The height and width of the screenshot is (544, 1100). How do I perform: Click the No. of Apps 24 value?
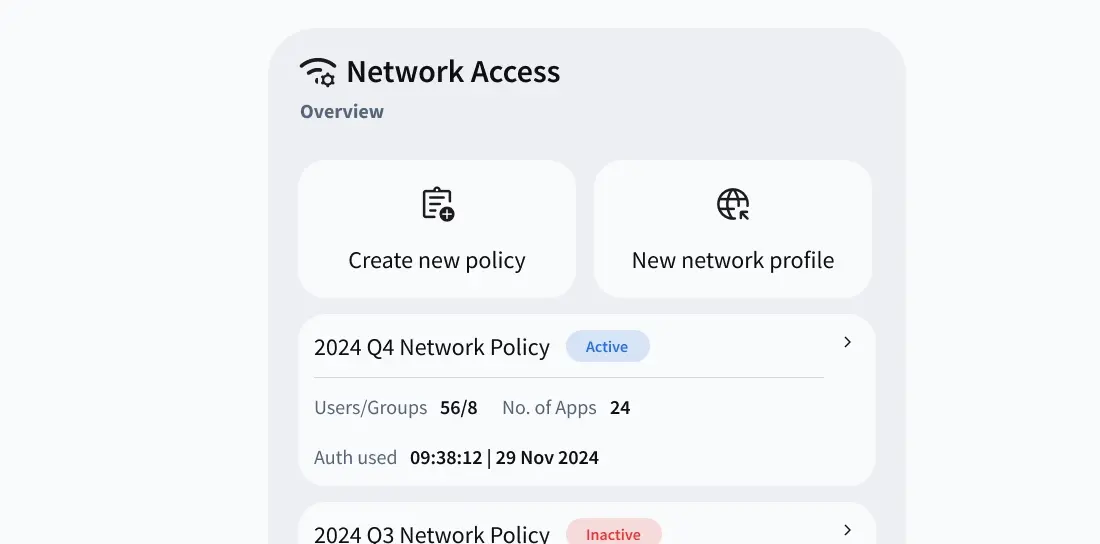tap(620, 408)
